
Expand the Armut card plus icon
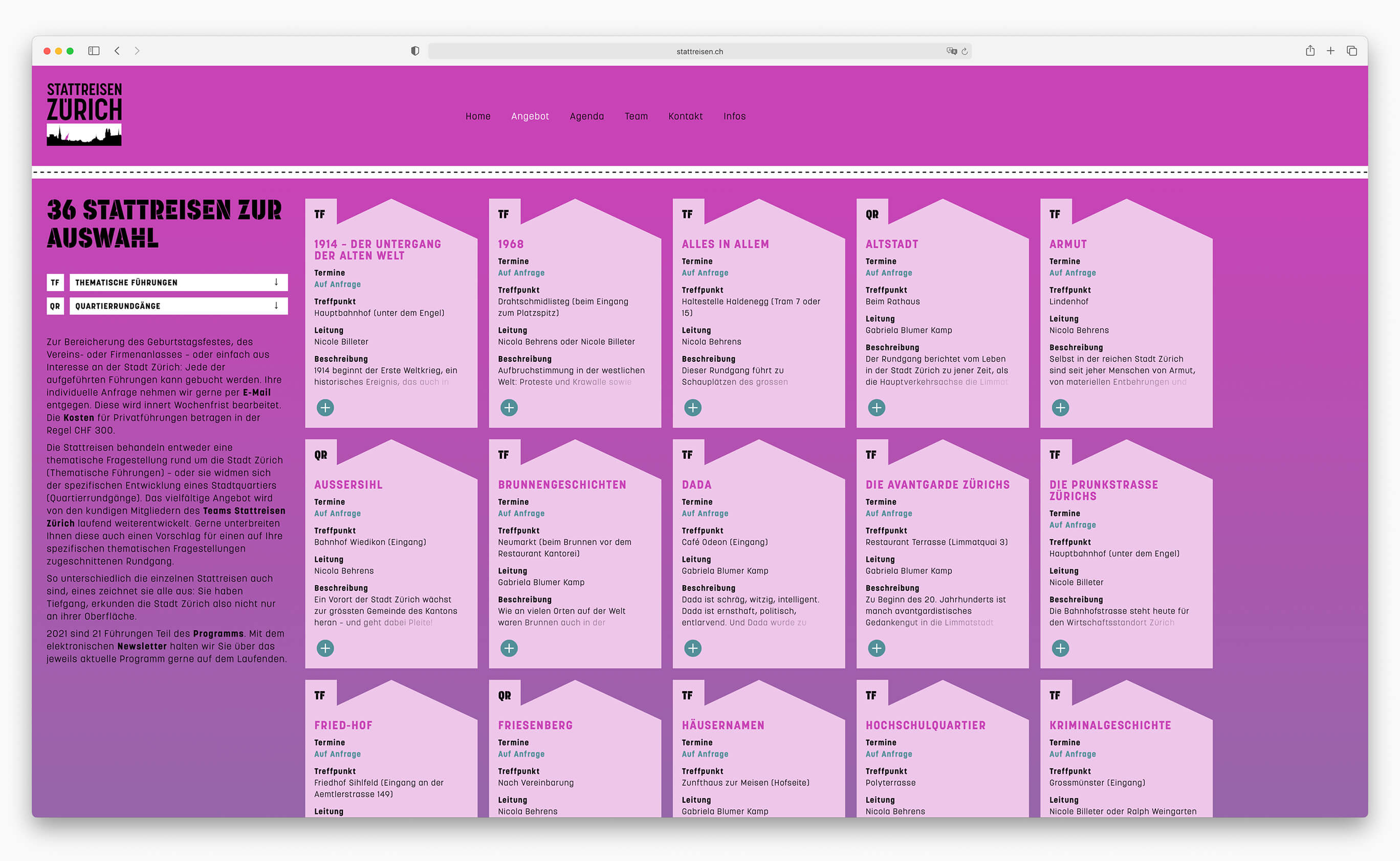[x=1061, y=408]
